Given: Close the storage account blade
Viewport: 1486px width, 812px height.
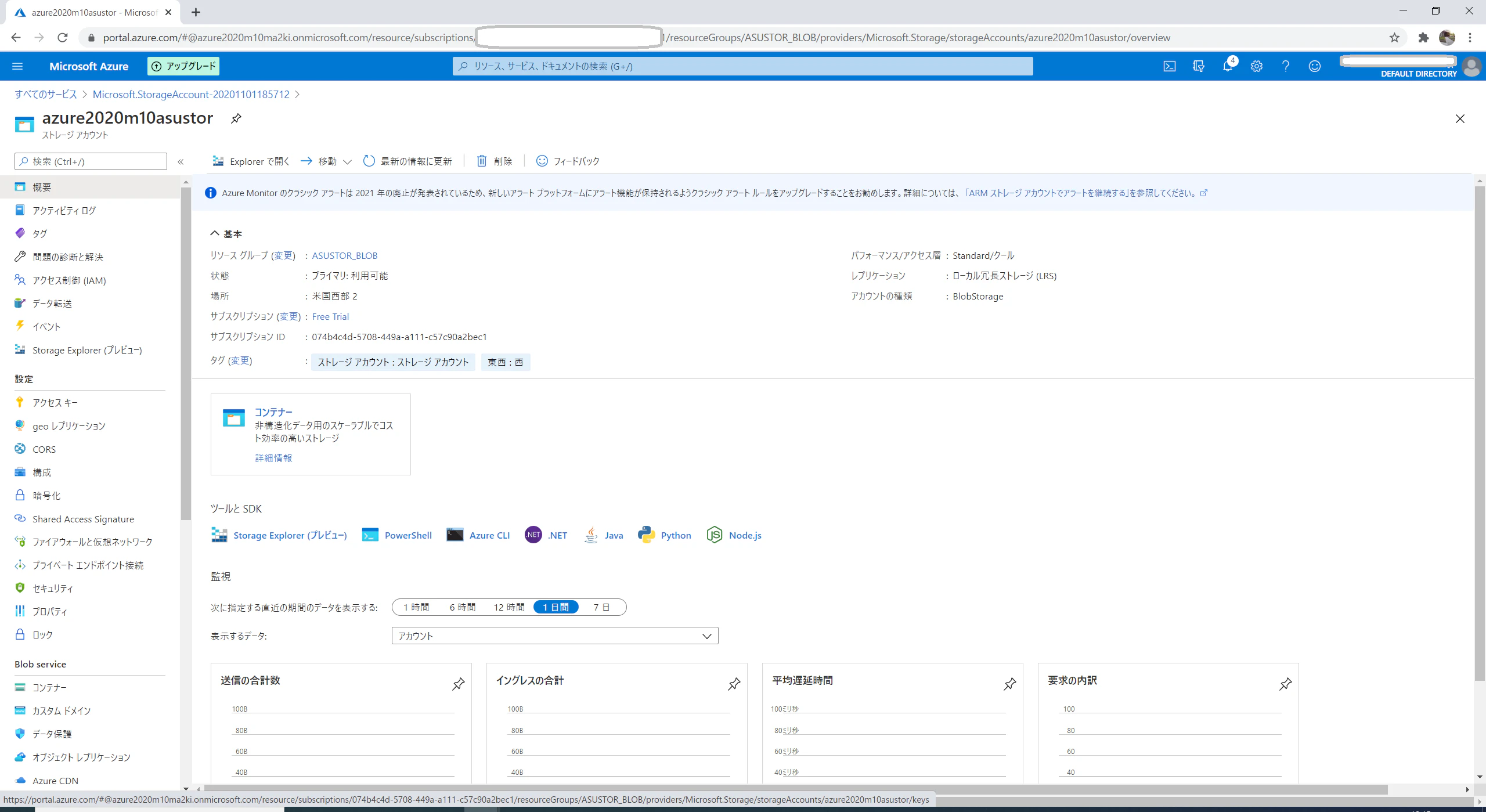Looking at the screenshot, I should pyautogui.click(x=1460, y=119).
